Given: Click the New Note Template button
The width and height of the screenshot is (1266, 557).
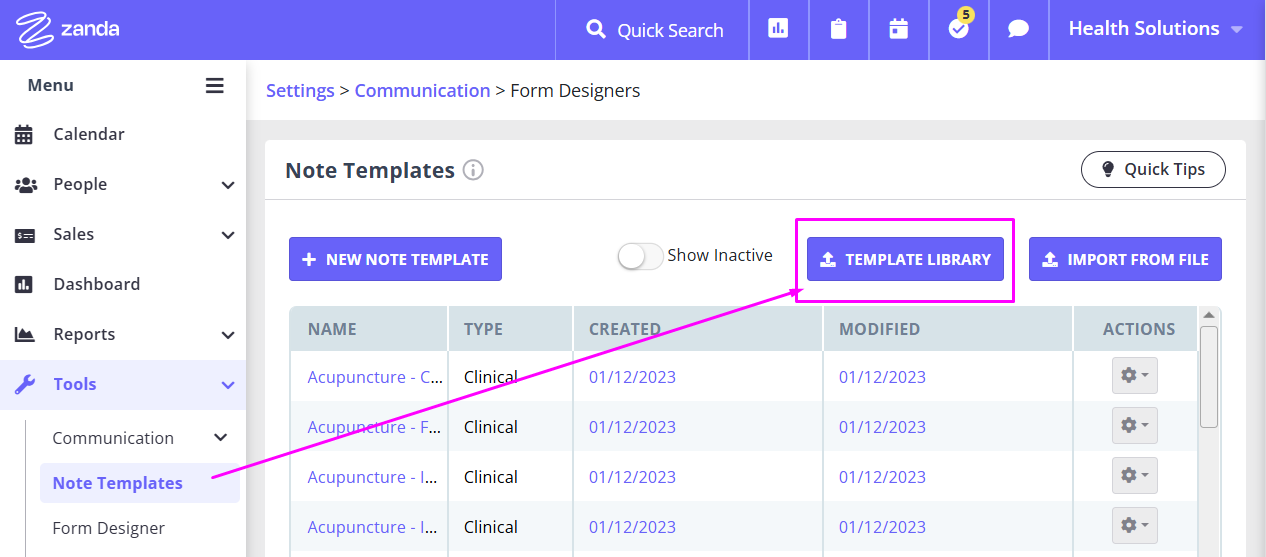Looking at the screenshot, I should point(395,259).
